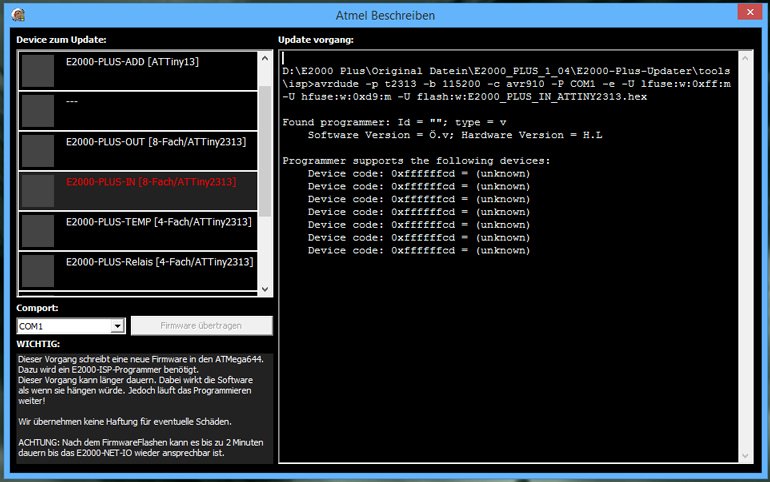Click the device list scrollbar thumb
770x482 pixels.
click(265, 150)
